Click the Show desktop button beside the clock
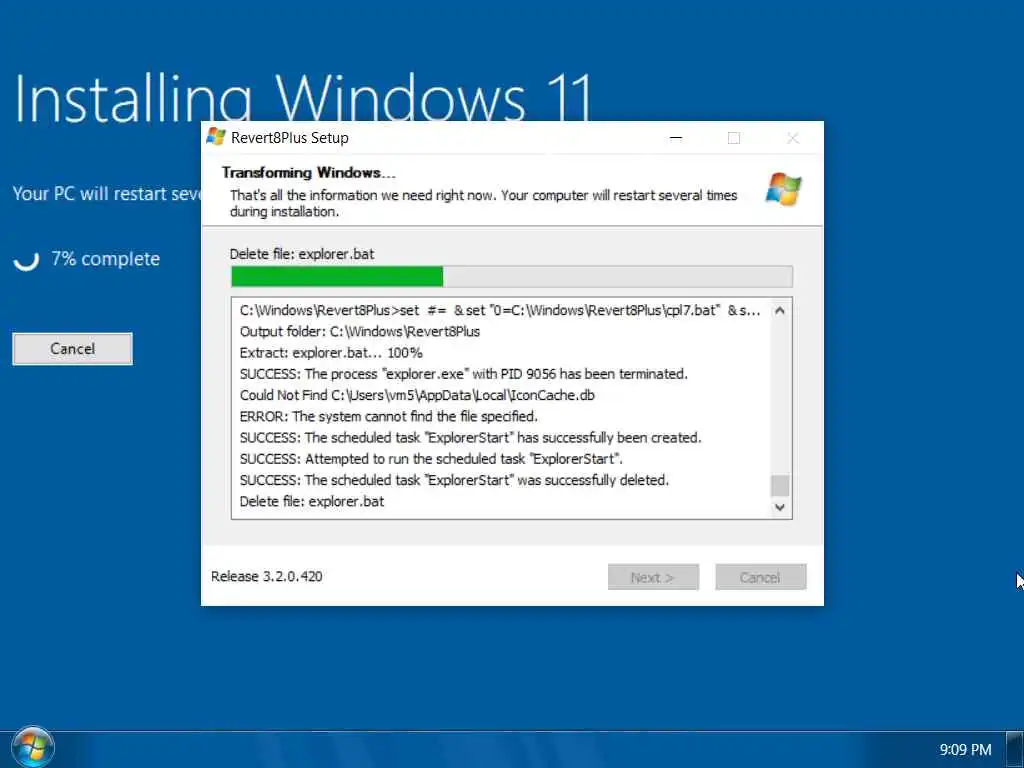The height and width of the screenshot is (768, 1024). pos(1015,749)
